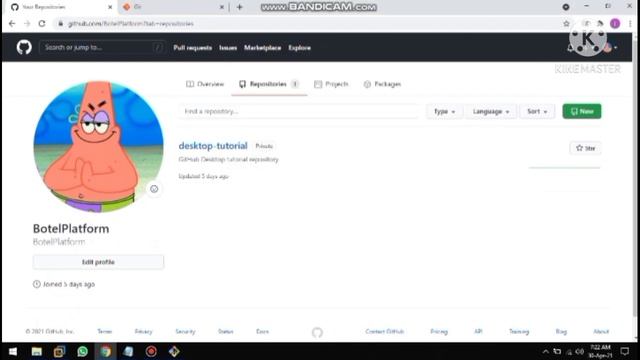Open the Pricing footer link
The height and width of the screenshot is (360, 640).
[439, 331]
